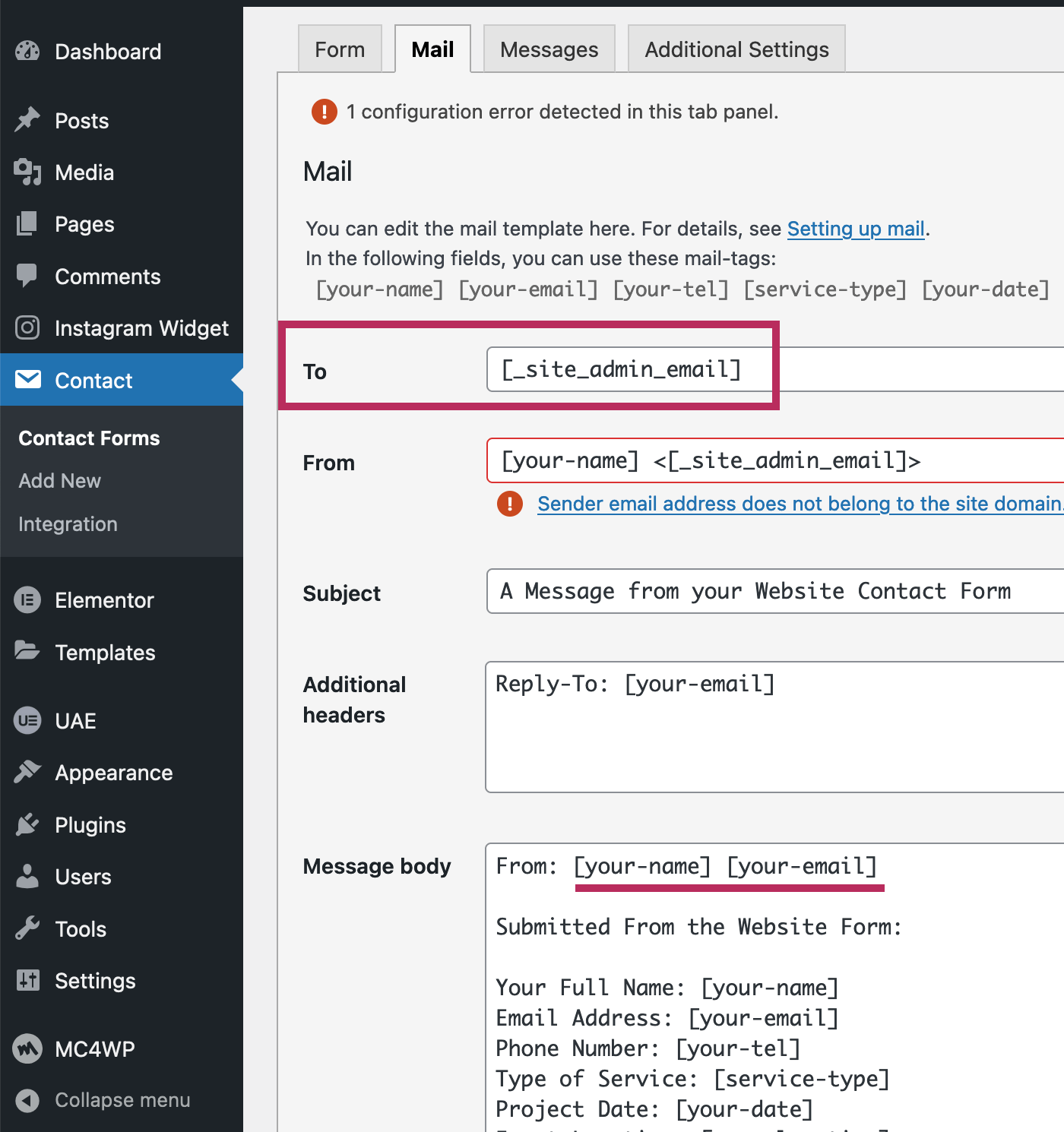Switch to the Messages tab
Screen dimensions: 1064x1132
click(x=549, y=49)
